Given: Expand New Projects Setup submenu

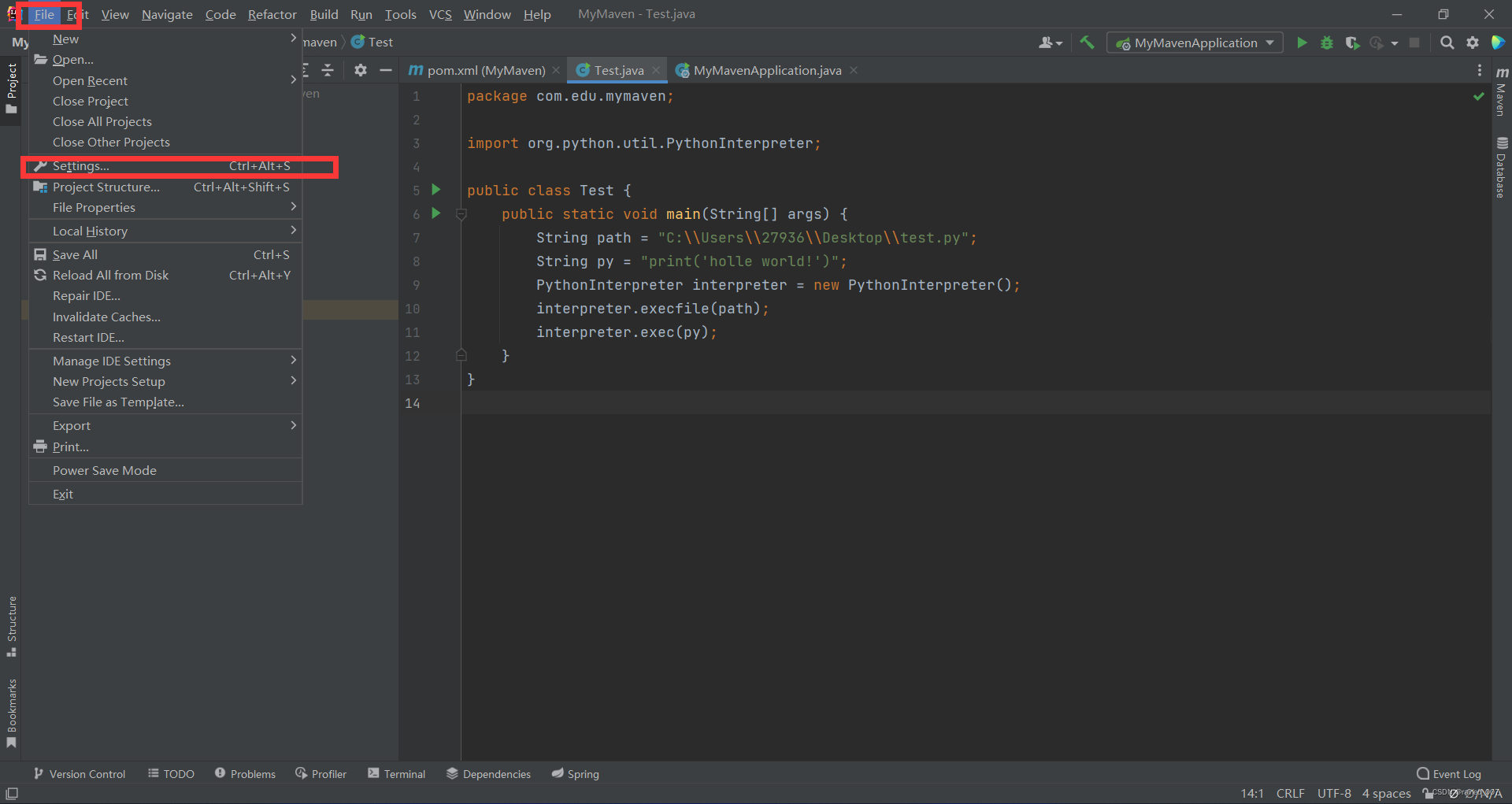Looking at the screenshot, I should [x=165, y=382].
